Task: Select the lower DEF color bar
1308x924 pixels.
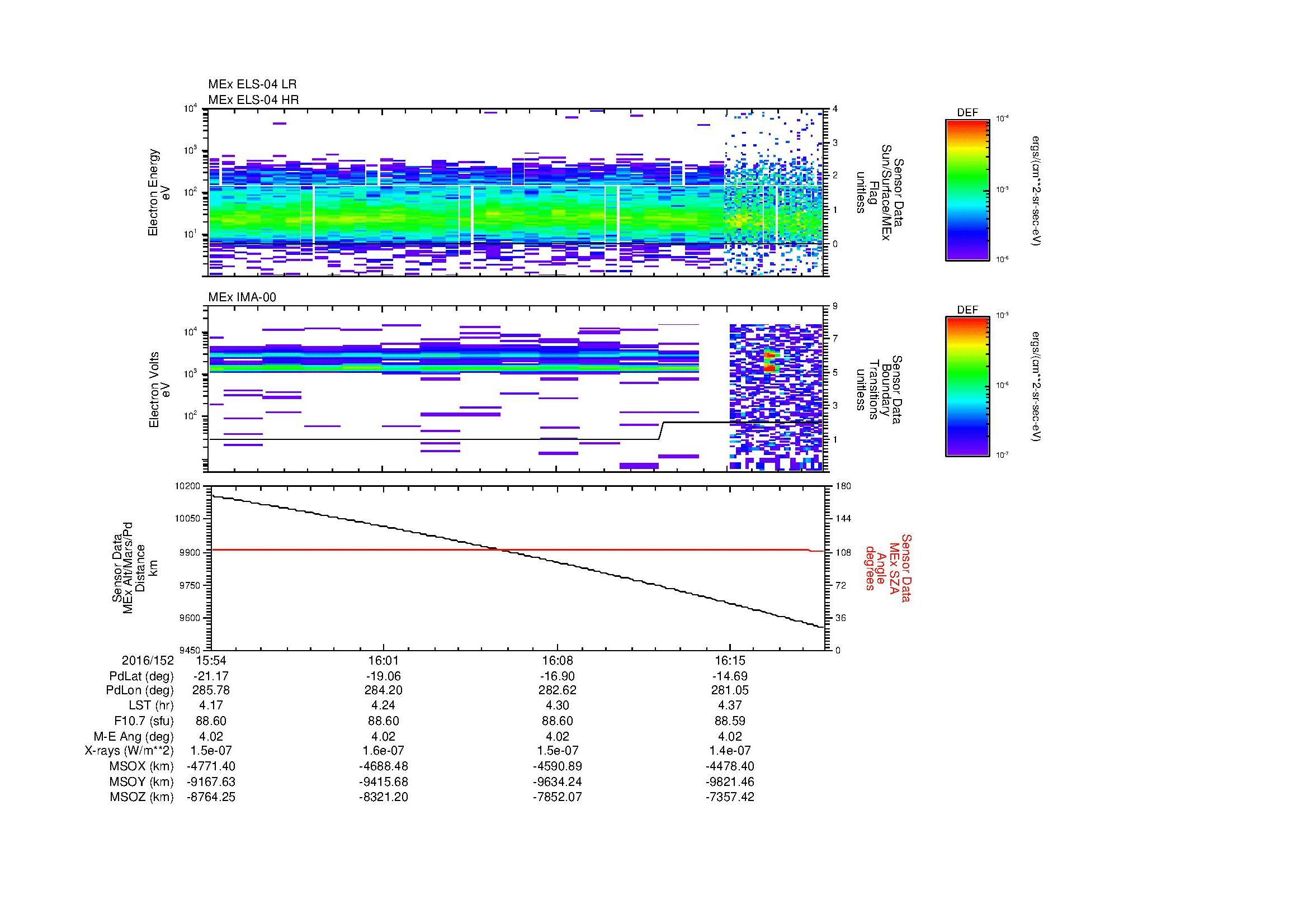Action: coord(967,387)
